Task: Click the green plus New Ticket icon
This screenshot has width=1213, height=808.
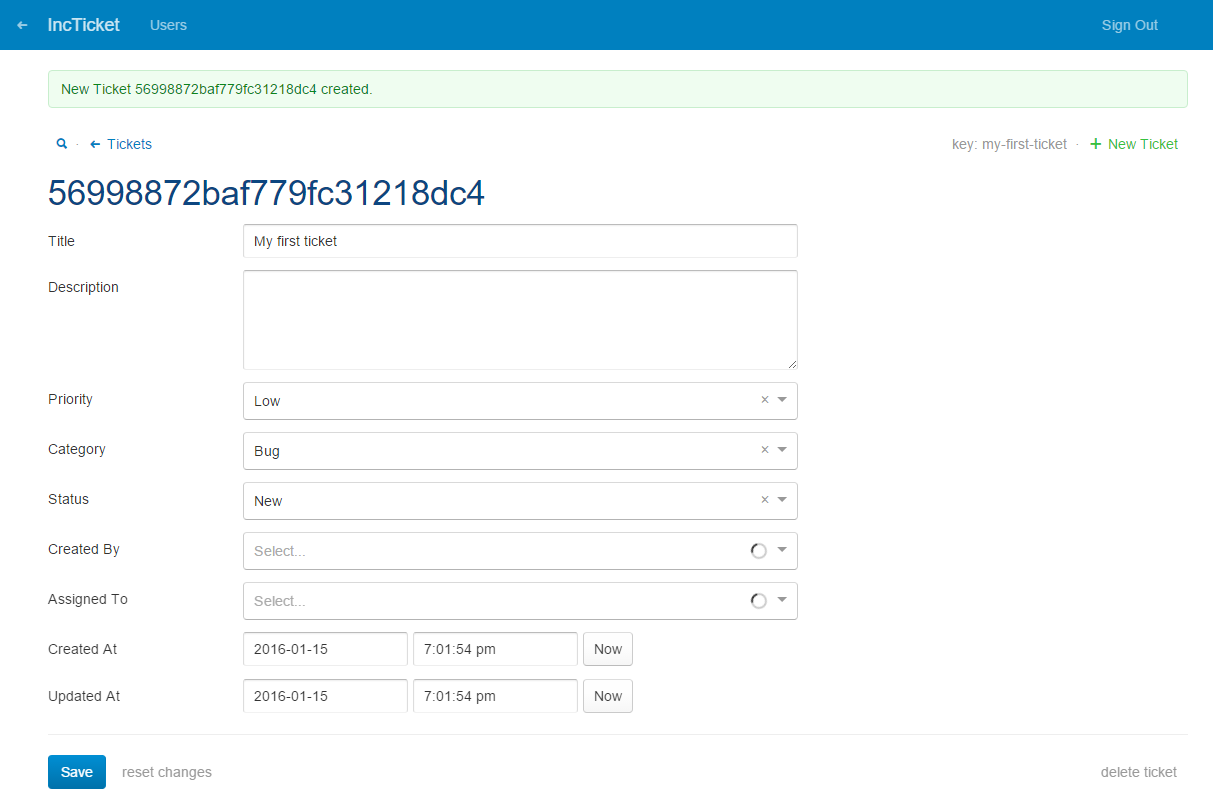Action: tap(1095, 144)
